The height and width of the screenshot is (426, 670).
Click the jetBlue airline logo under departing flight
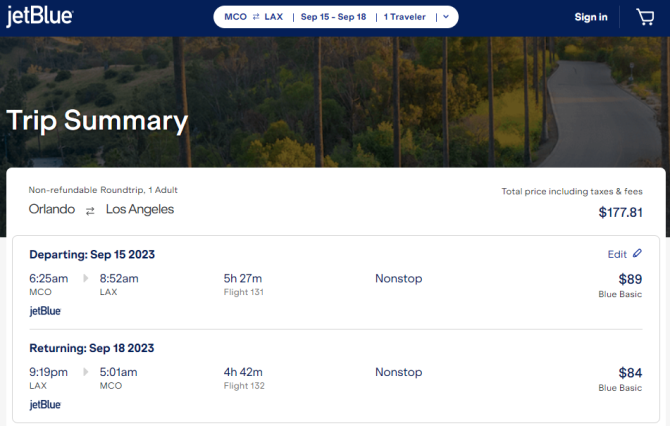(x=45, y=311)
